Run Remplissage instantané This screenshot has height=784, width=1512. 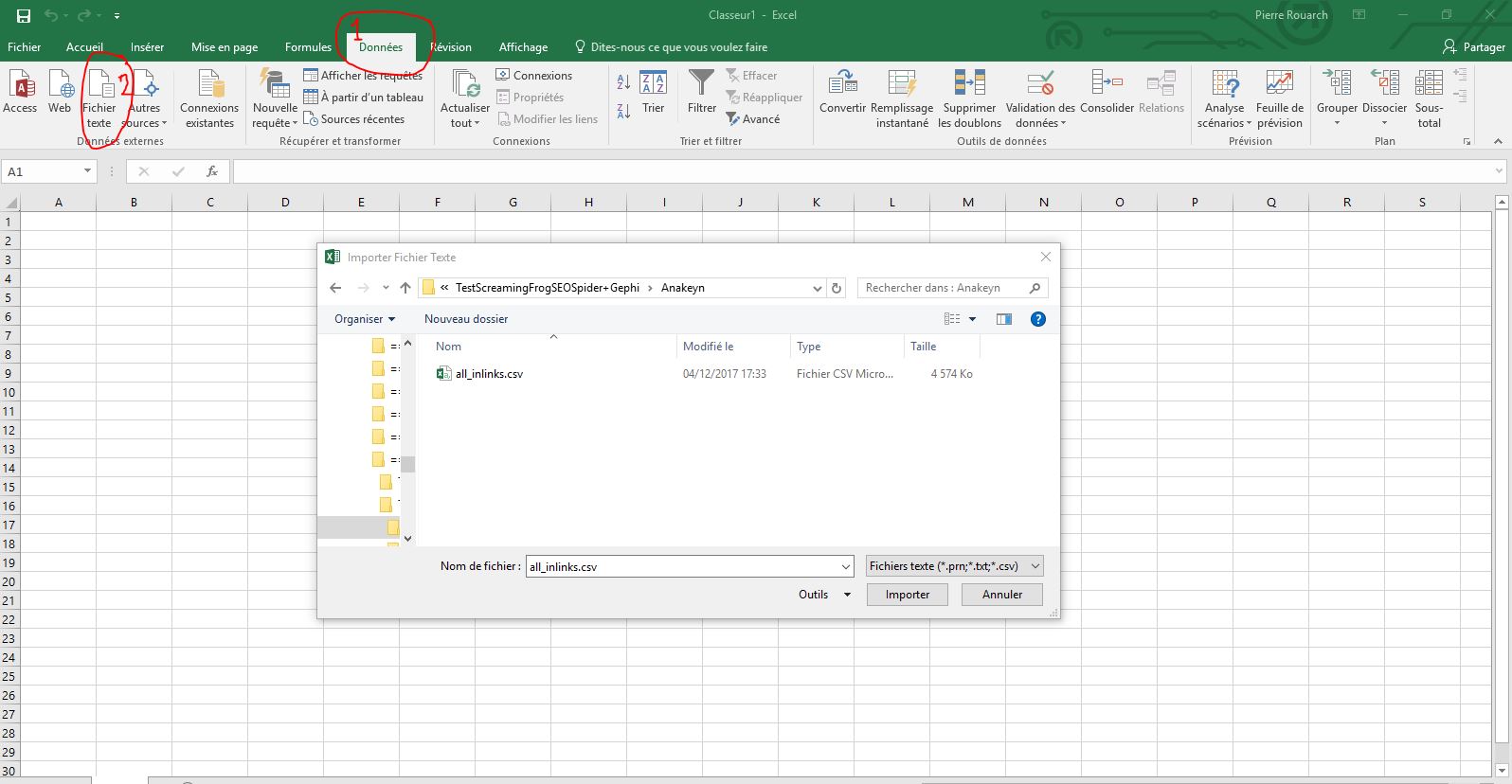pyautogui.click(x=902, y=99)
